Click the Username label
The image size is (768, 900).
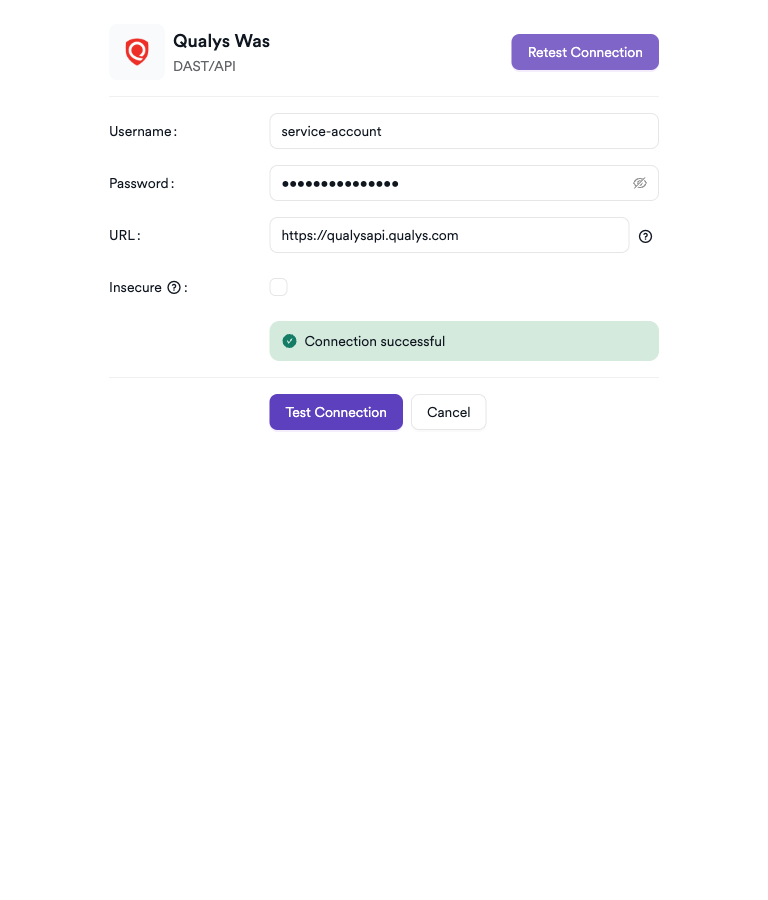point(141,131)
